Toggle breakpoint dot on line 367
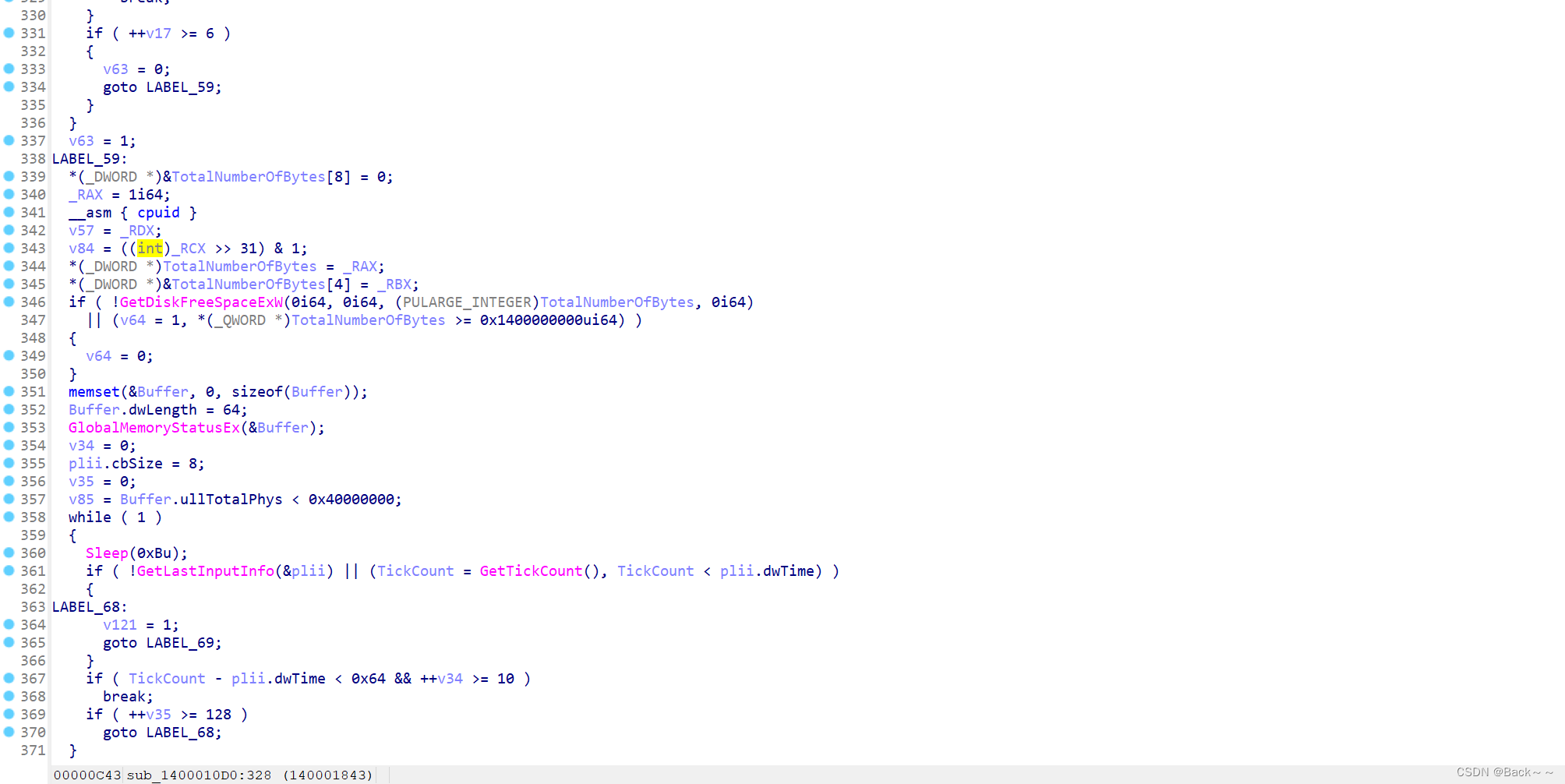Viewport: 1565px width, 784px height. (9, 678)
